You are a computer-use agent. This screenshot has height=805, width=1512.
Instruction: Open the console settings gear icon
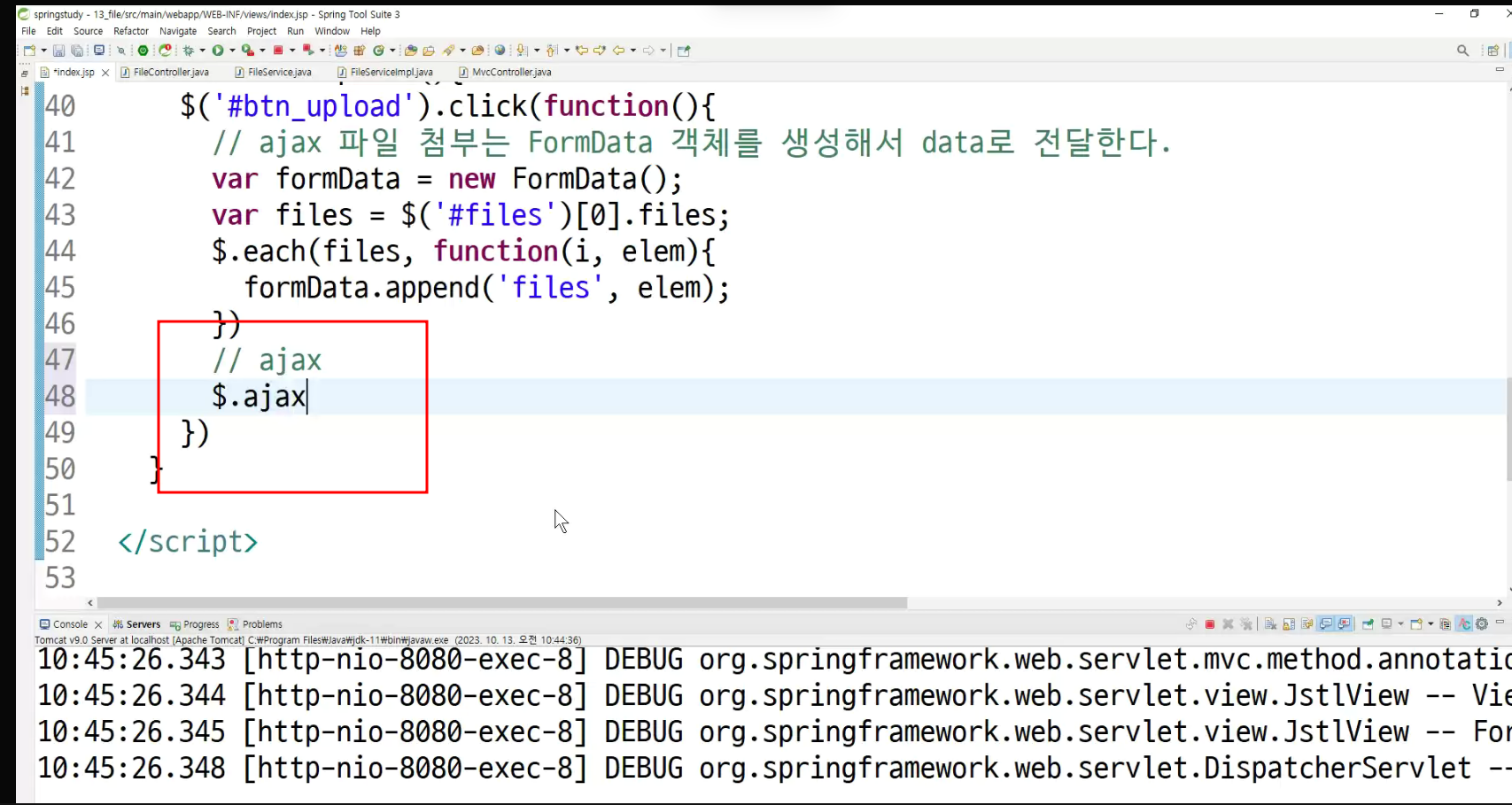[1482, 624]
